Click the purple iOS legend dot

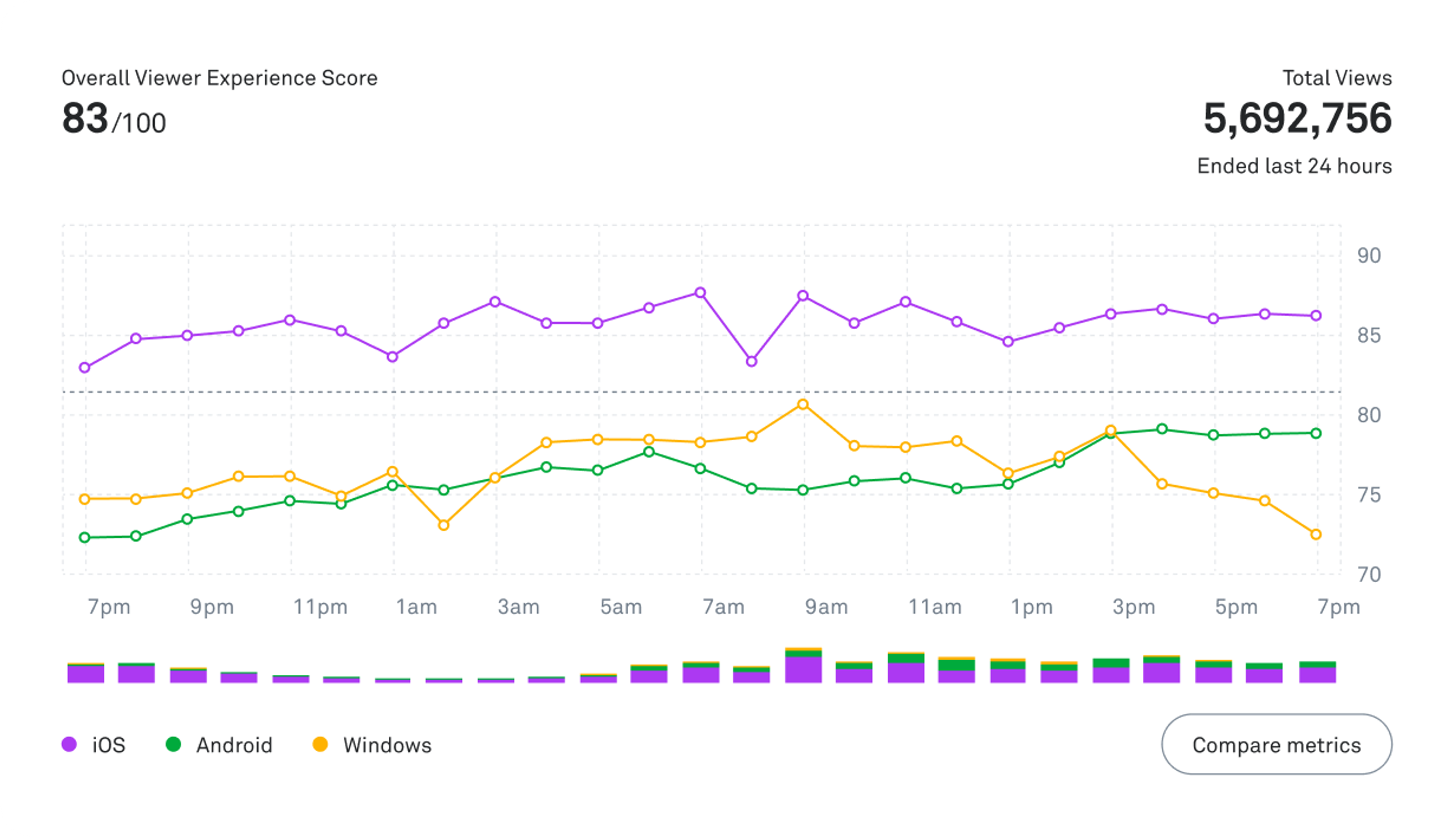70,744
